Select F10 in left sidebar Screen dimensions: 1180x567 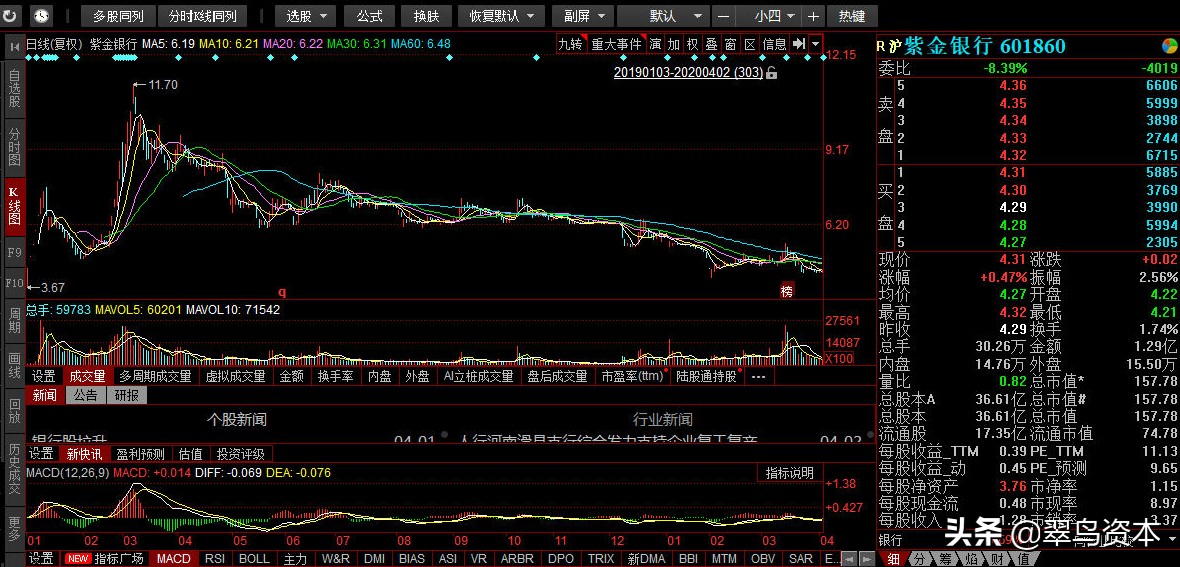(x=14, y=283)
